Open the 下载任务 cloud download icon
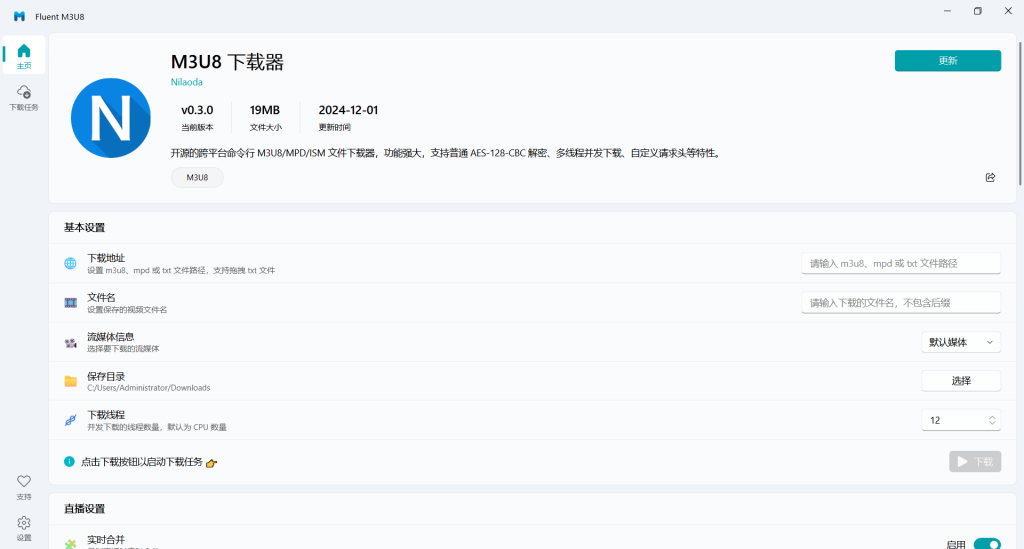The height and width of the screenshot is (549, 1024). [x=24, y=97]
